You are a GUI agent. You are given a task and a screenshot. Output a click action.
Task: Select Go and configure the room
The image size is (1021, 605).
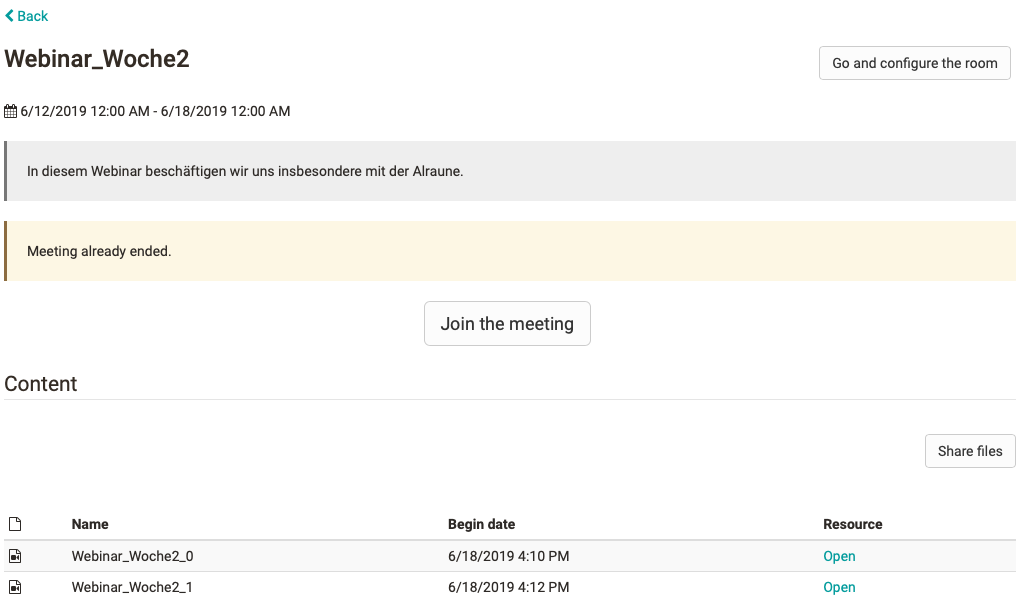913,63
